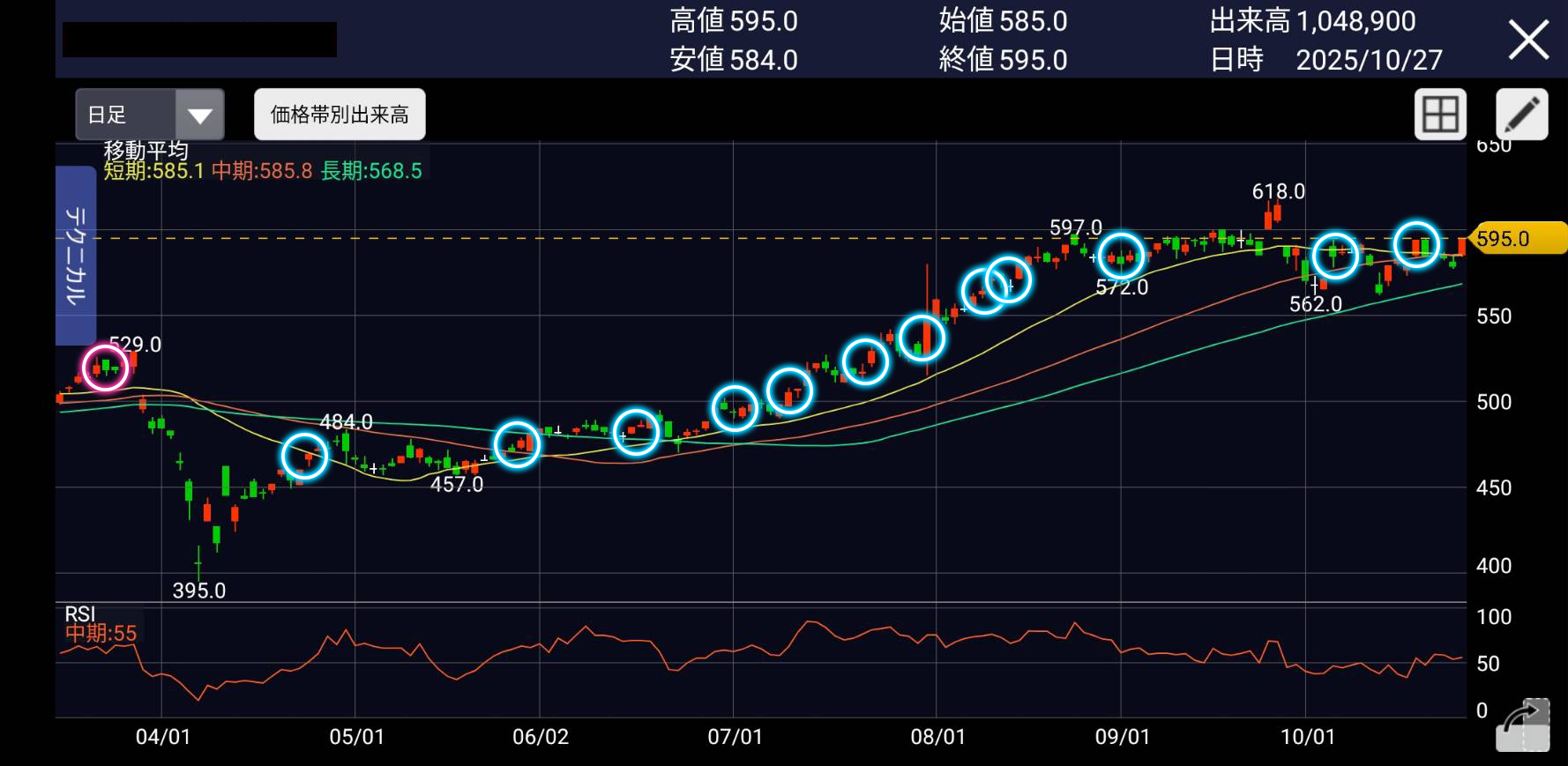The height and width of the screenshot is (766, 1568).
Task: Tap the 400 price axis label
Action: [x=1494, y=566]
